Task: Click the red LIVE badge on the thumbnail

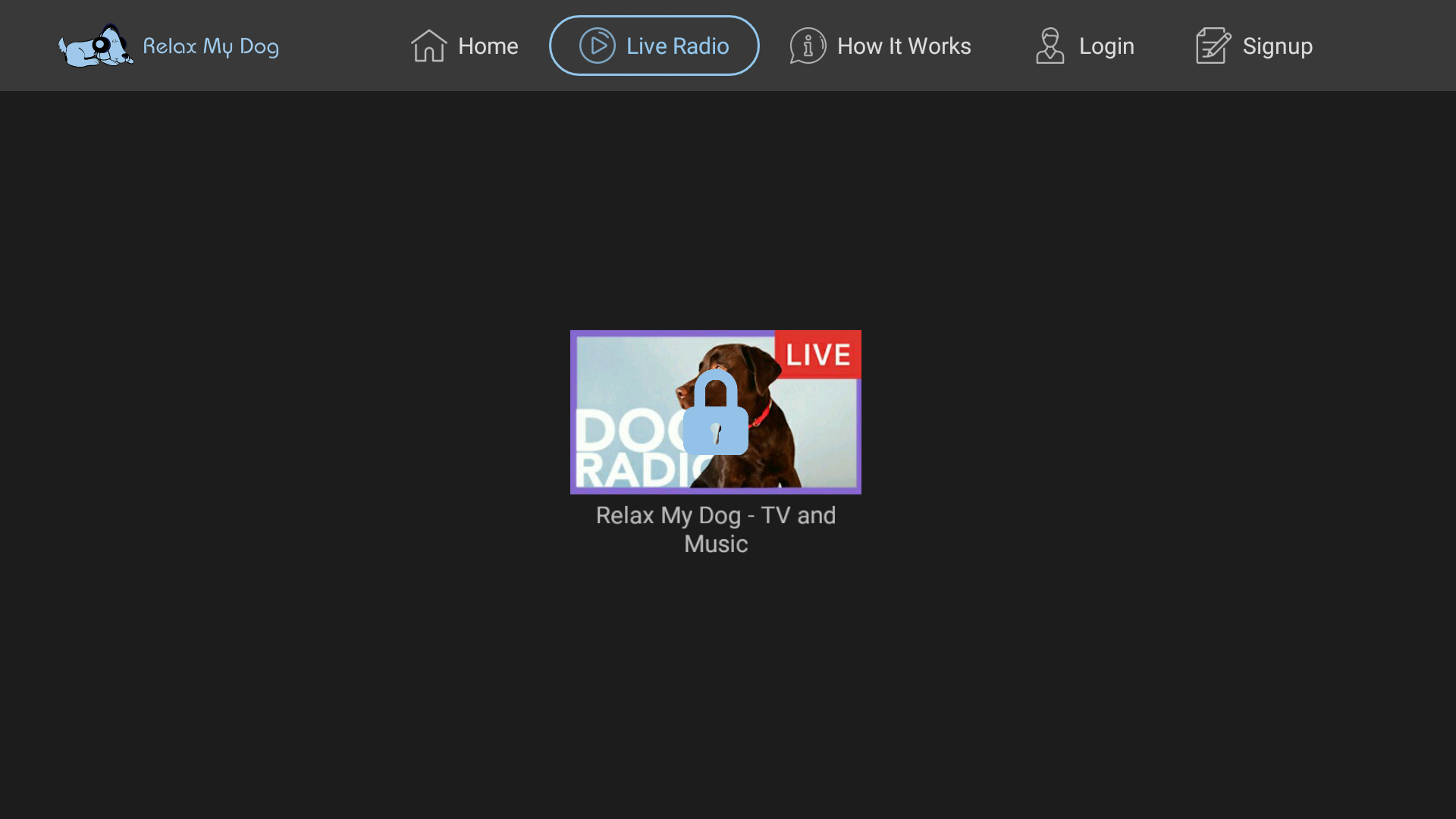Action: 817,353
